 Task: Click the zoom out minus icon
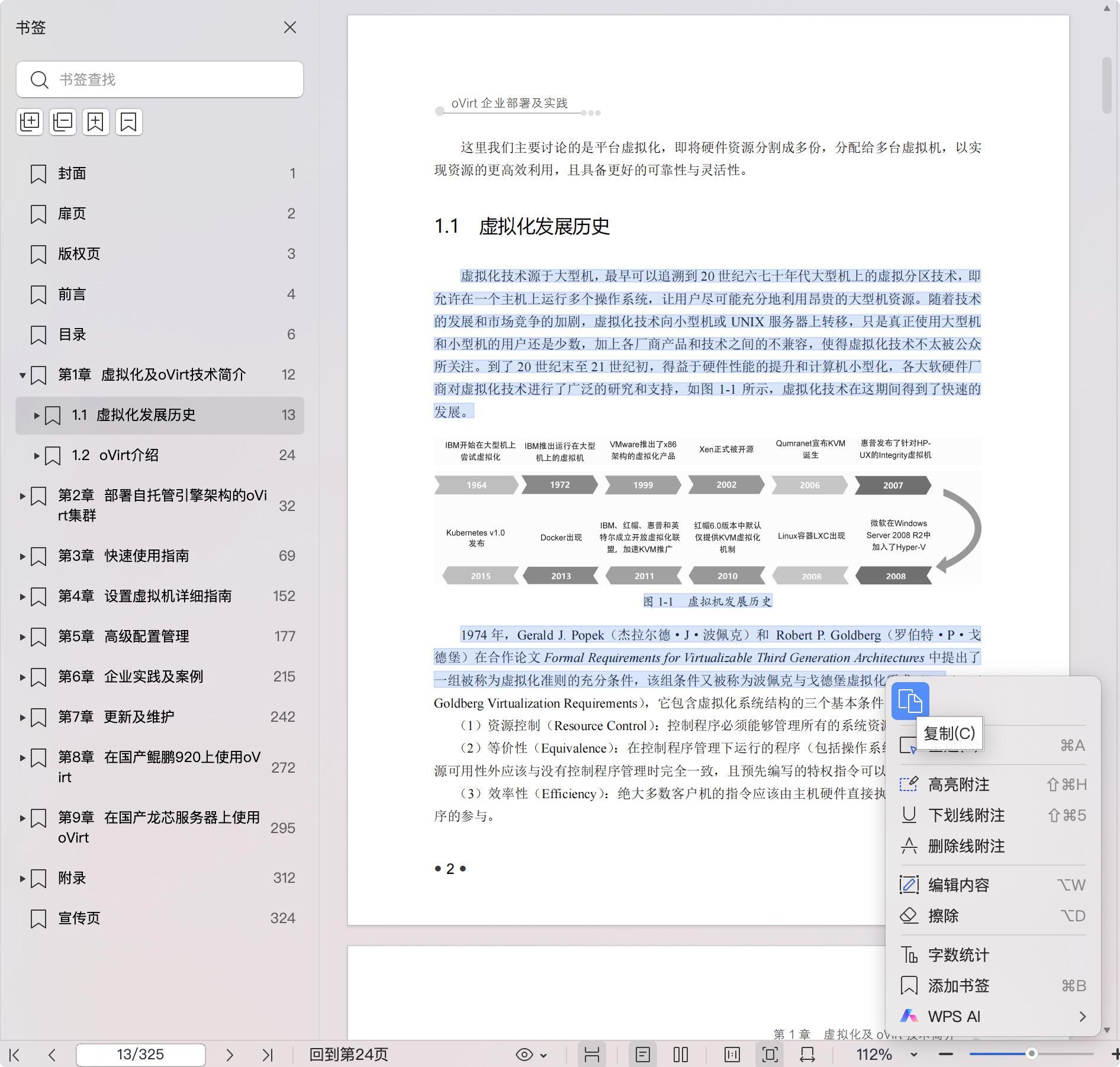946,1054
